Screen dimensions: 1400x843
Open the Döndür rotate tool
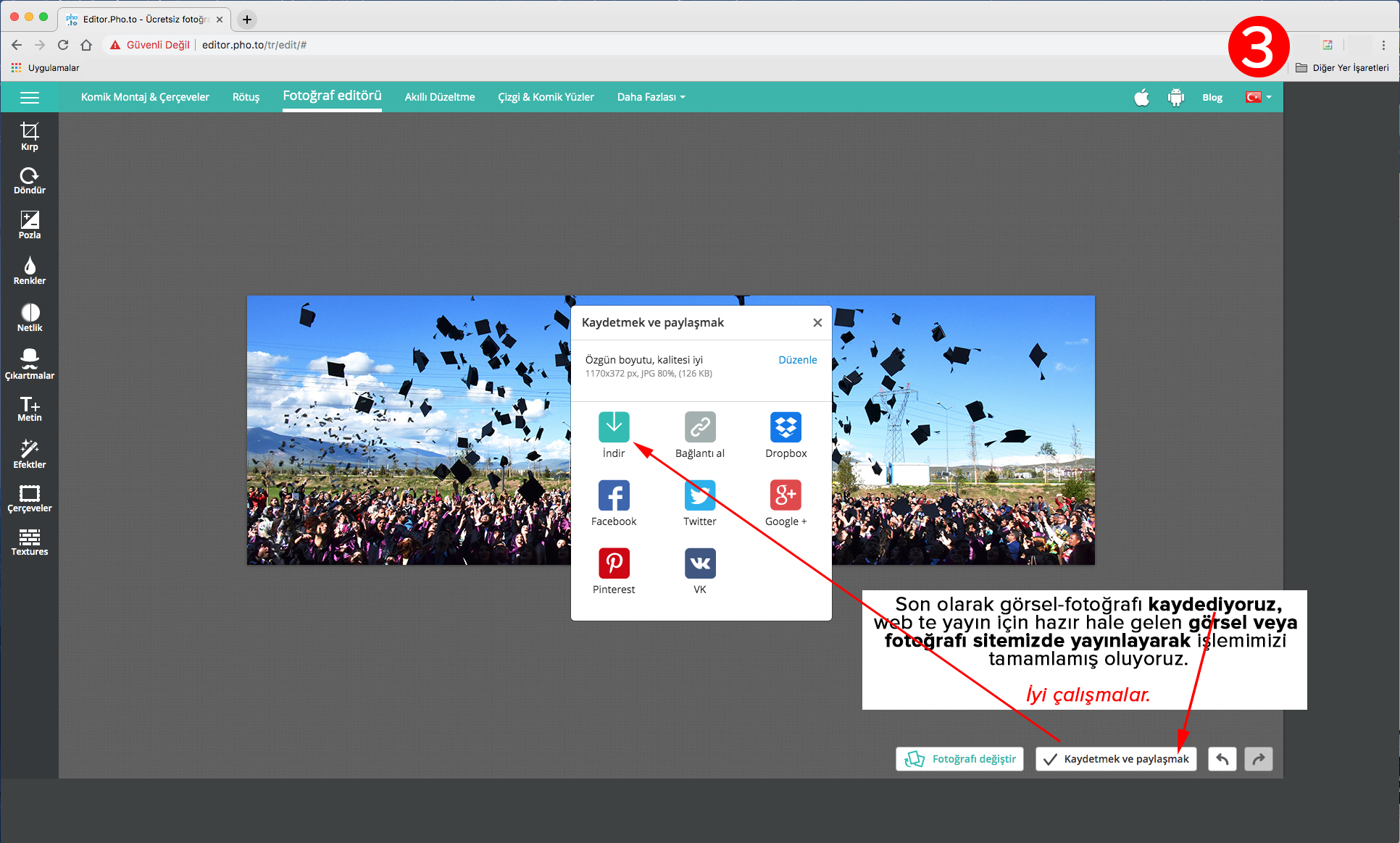29,180
